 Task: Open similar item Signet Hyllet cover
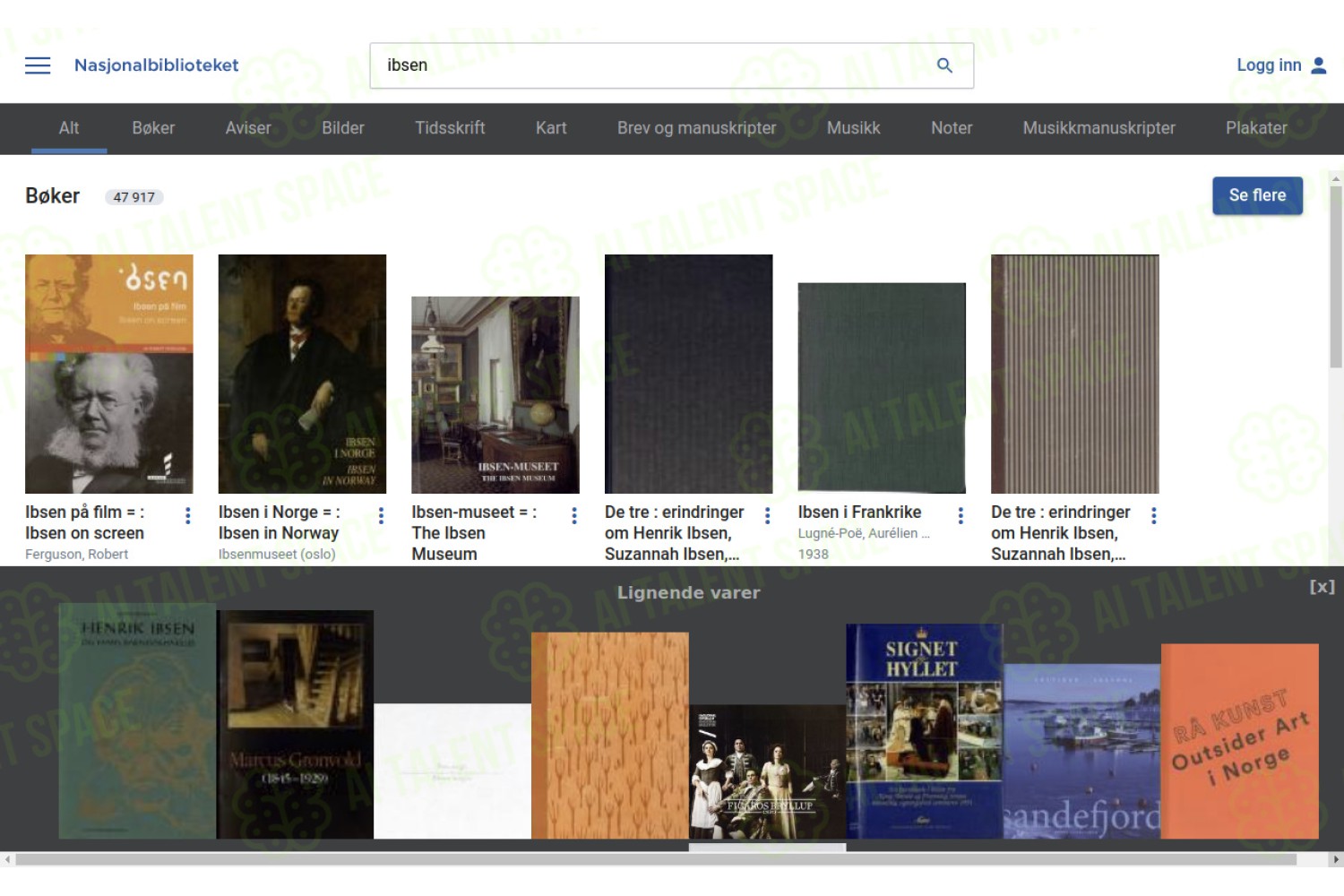(x=925, y=731)
